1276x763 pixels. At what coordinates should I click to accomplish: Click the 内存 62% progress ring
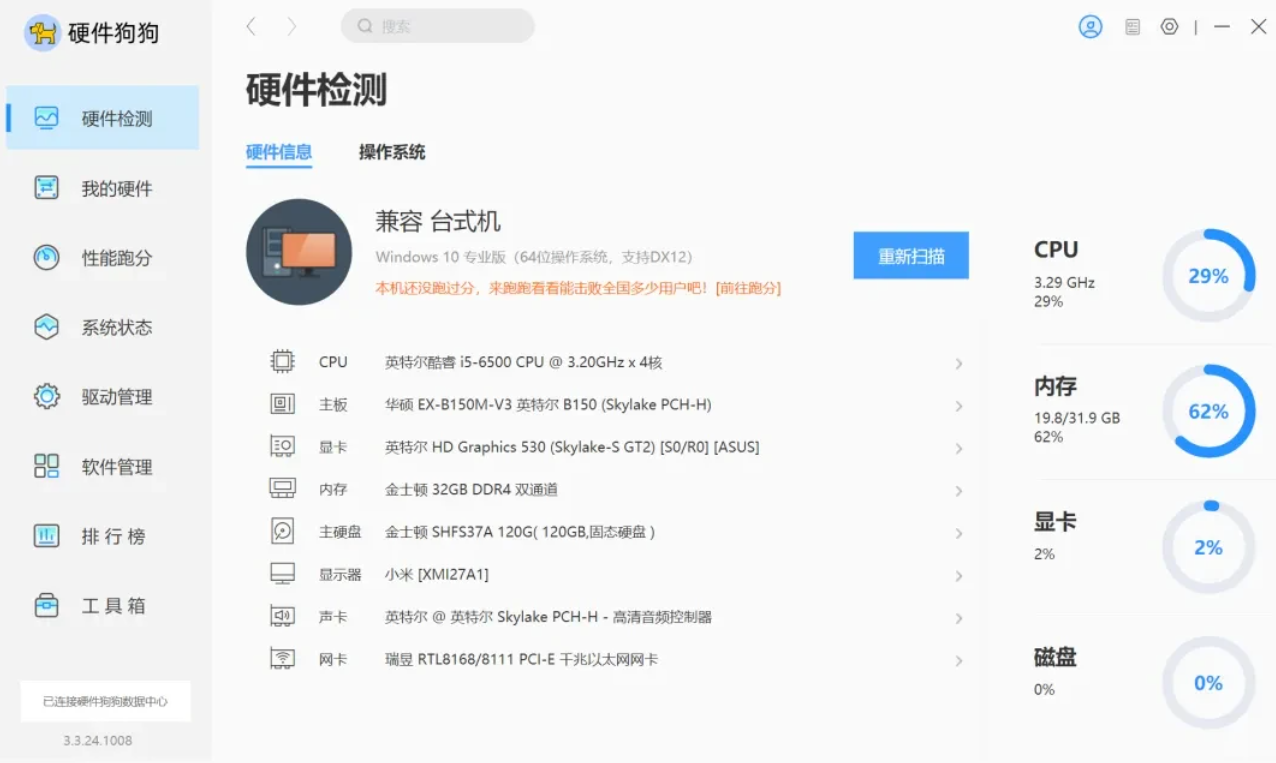point(1208,410)
